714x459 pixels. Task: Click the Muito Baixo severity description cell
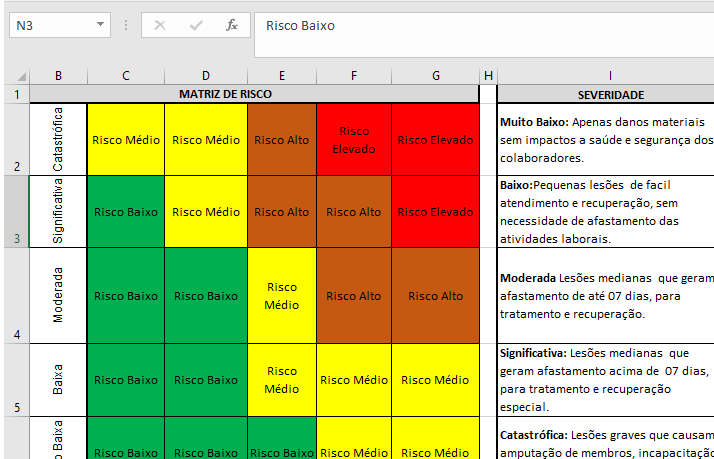tap(606, 139)
